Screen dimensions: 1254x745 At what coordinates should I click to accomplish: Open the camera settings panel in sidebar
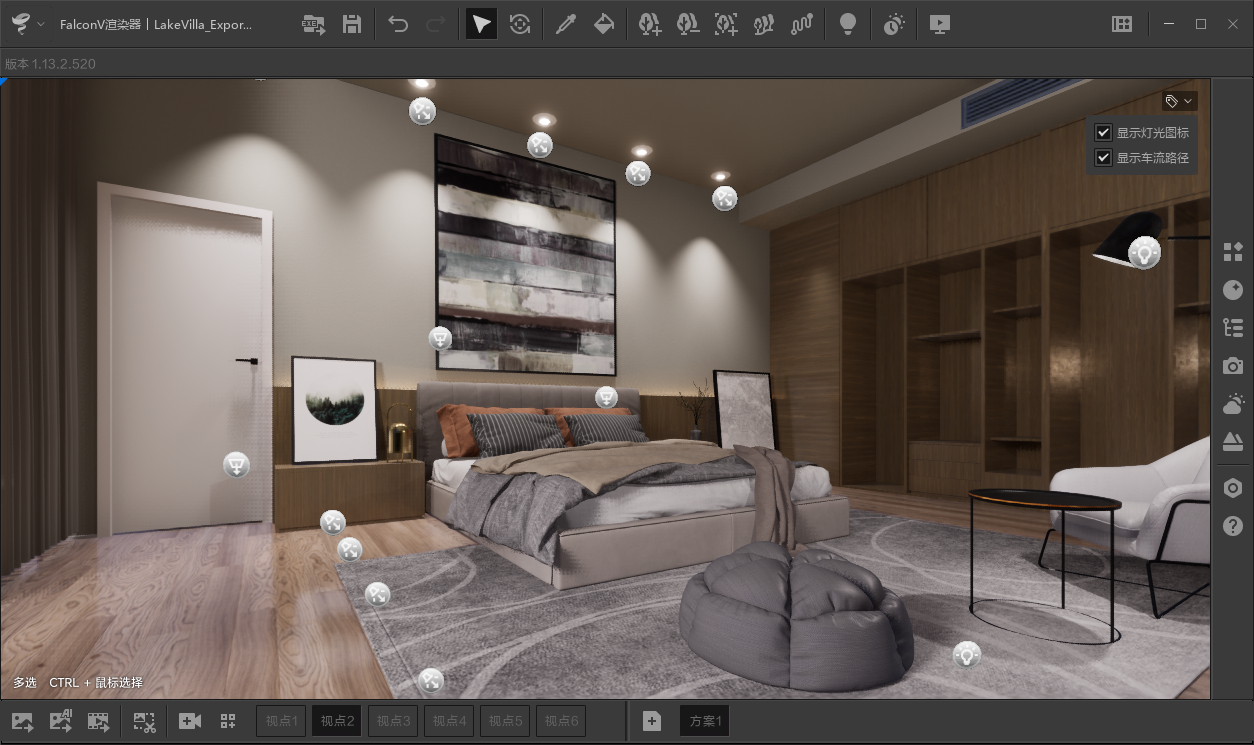(1233, 366)
